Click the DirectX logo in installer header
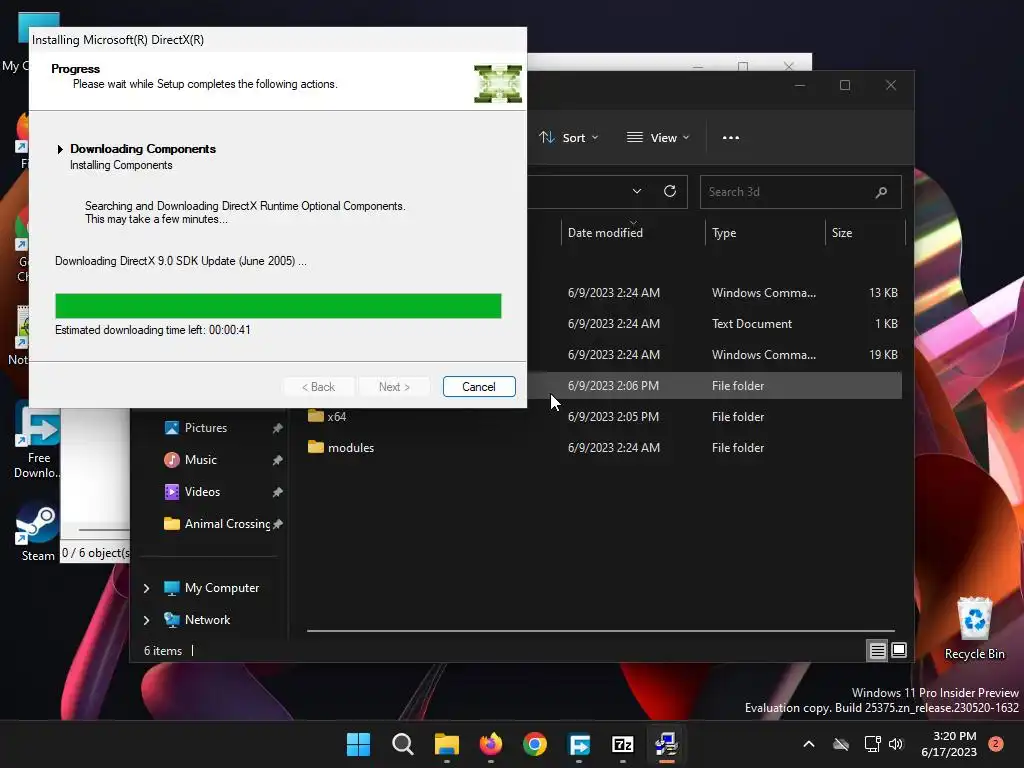This screenshot has width=1024, height=768. click(498, 84)
